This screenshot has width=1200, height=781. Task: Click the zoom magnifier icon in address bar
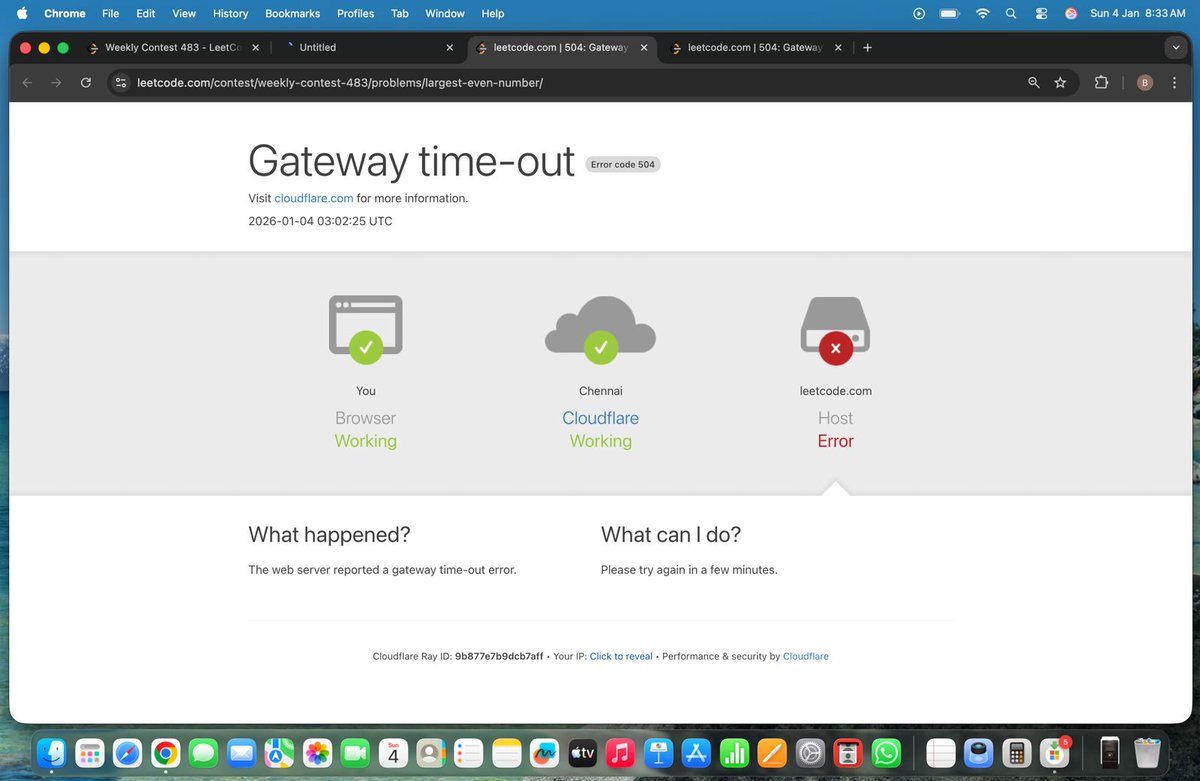click(1034, 83)
